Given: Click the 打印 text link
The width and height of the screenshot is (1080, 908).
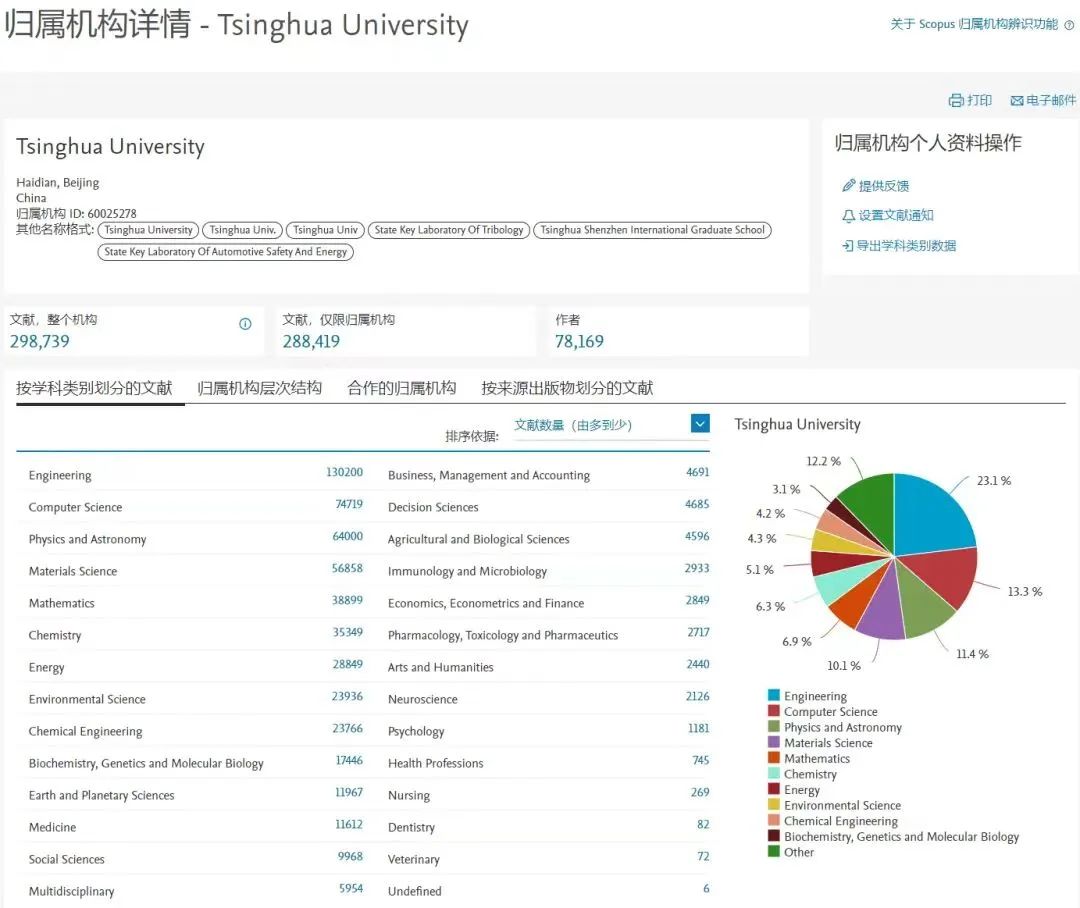Looking at the screenshot, I should pos(979,101).
